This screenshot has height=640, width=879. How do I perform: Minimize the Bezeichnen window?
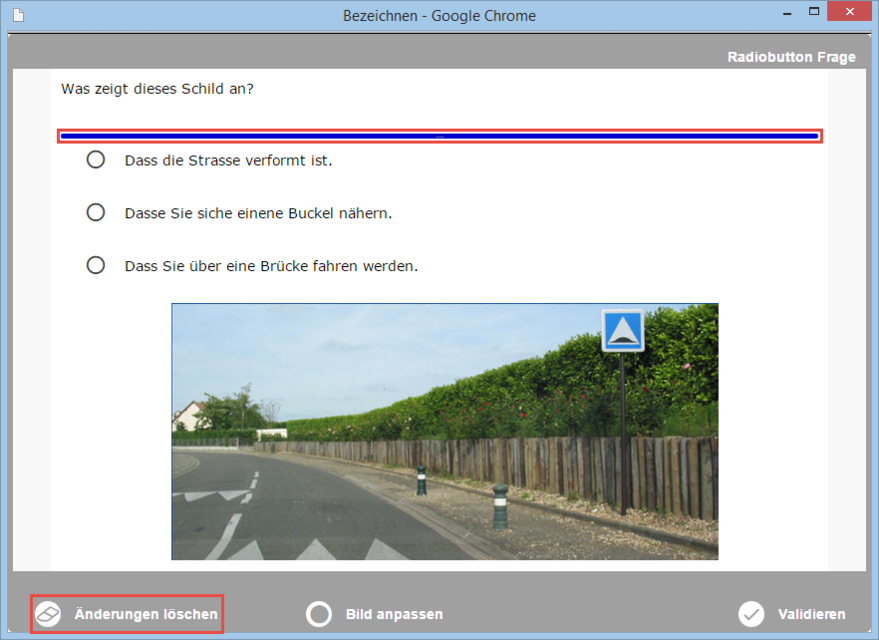(x=783, y=14)
